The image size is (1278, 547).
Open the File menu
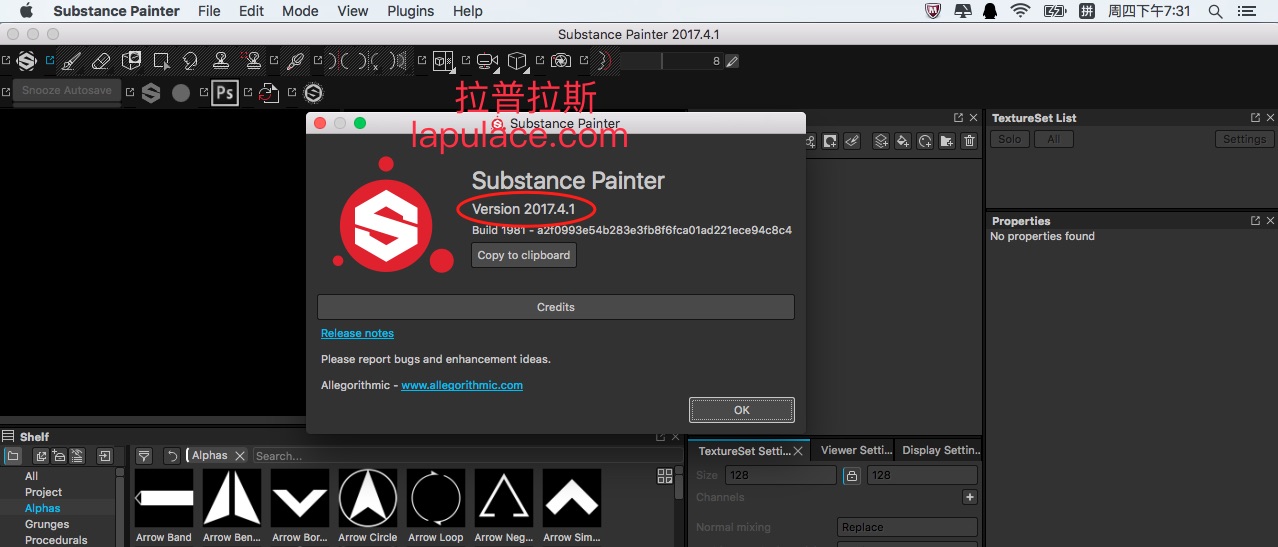point(209,11)
